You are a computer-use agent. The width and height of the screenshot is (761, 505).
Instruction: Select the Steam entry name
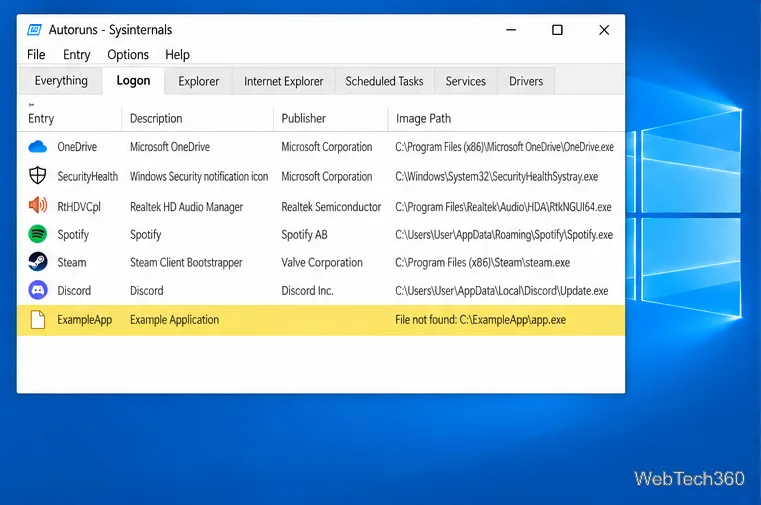[x=72, y=262]
